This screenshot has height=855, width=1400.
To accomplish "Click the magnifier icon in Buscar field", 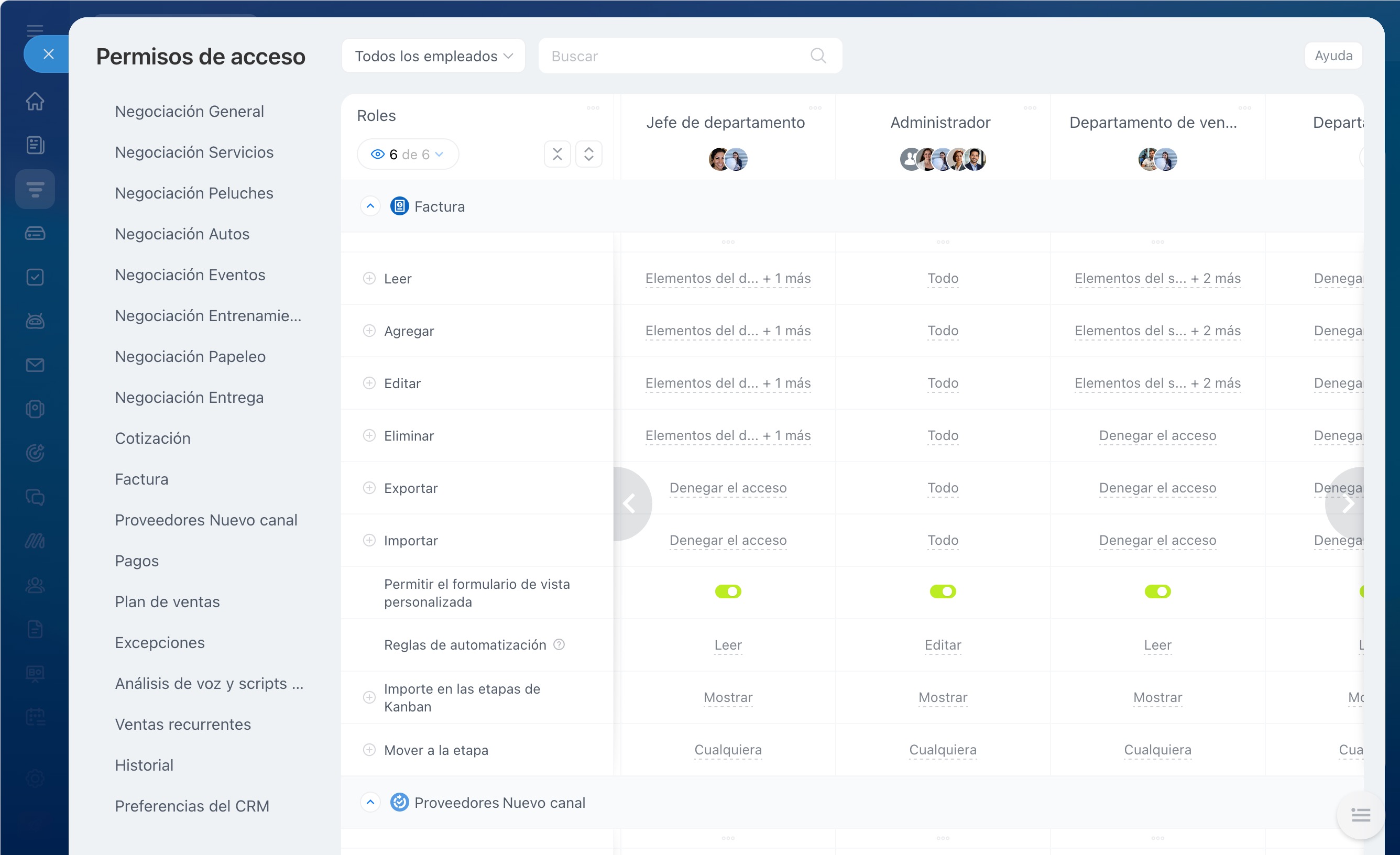I will pyautogui.click(x=817, y=56).
